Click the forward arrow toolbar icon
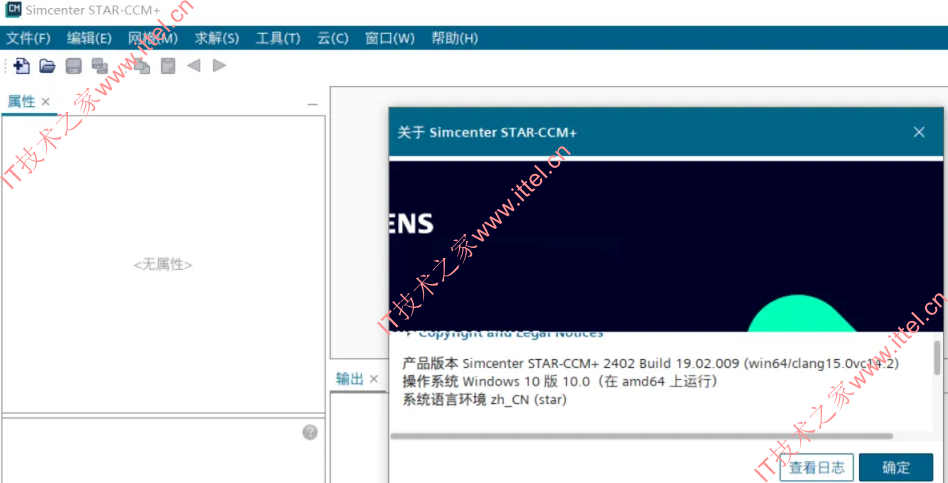The width and height of the screenshot is (948, 483). point(219,65)
